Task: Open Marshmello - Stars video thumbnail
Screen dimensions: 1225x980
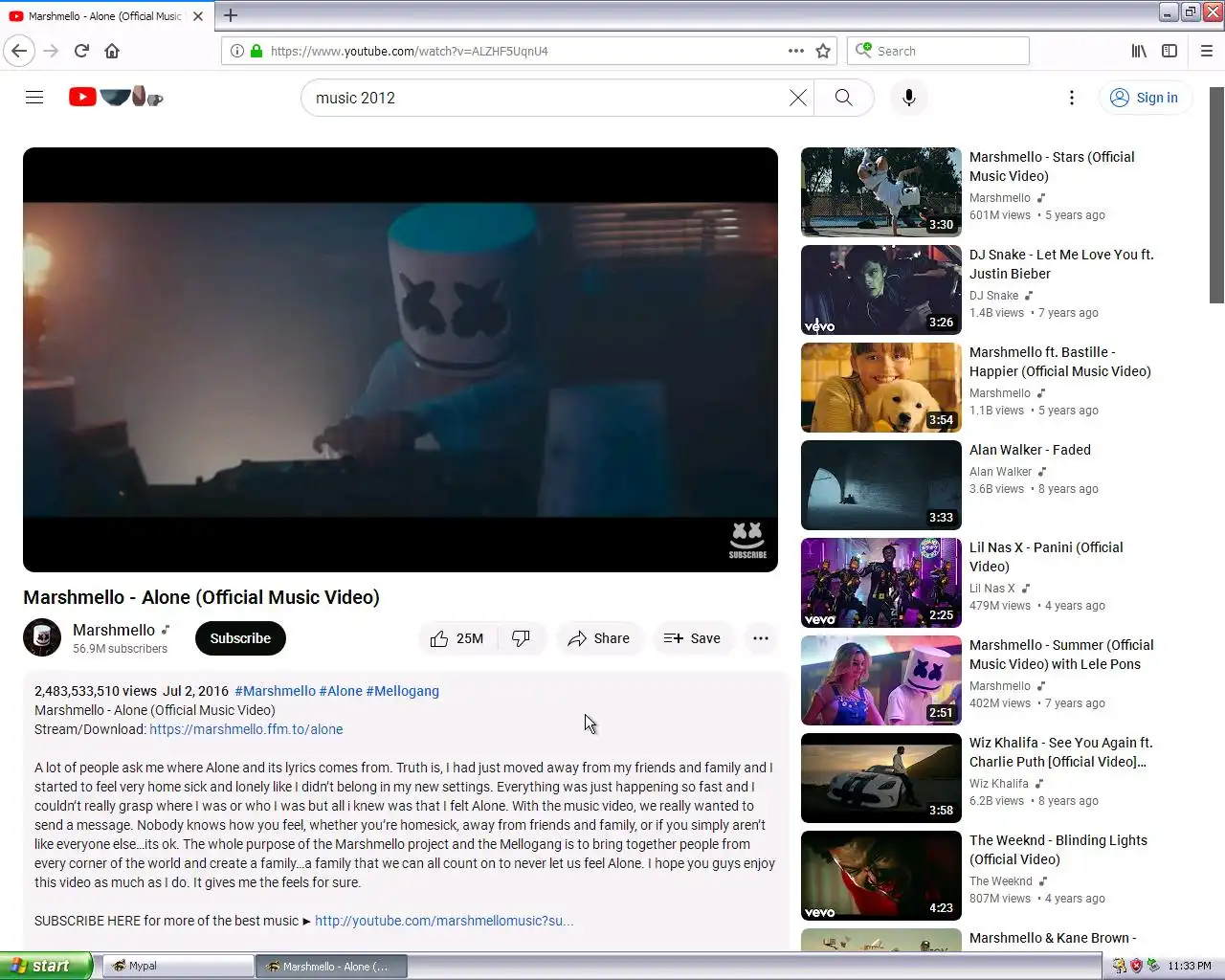Action: [x=881, y=192]
